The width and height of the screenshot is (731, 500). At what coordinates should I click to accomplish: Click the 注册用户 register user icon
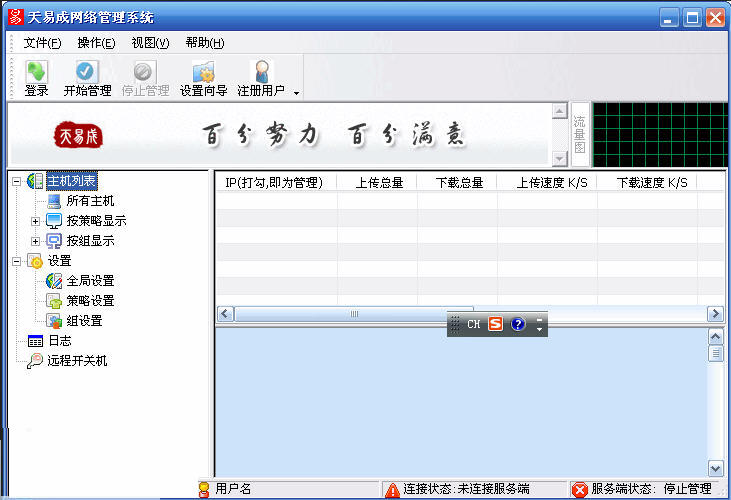(262, 72)
